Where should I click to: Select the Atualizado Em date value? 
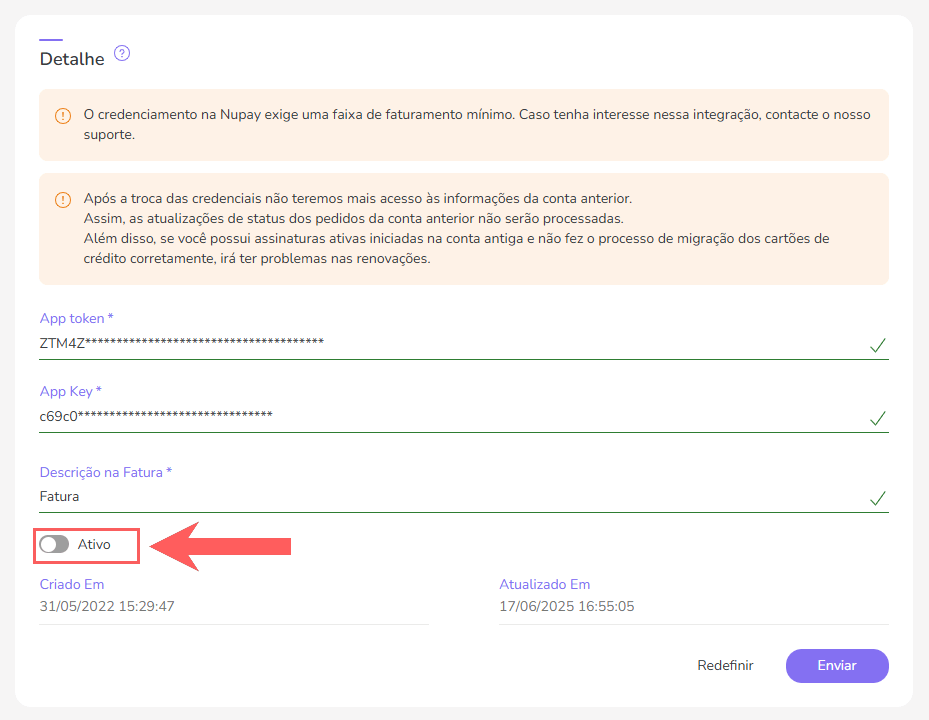coord(567,606)
